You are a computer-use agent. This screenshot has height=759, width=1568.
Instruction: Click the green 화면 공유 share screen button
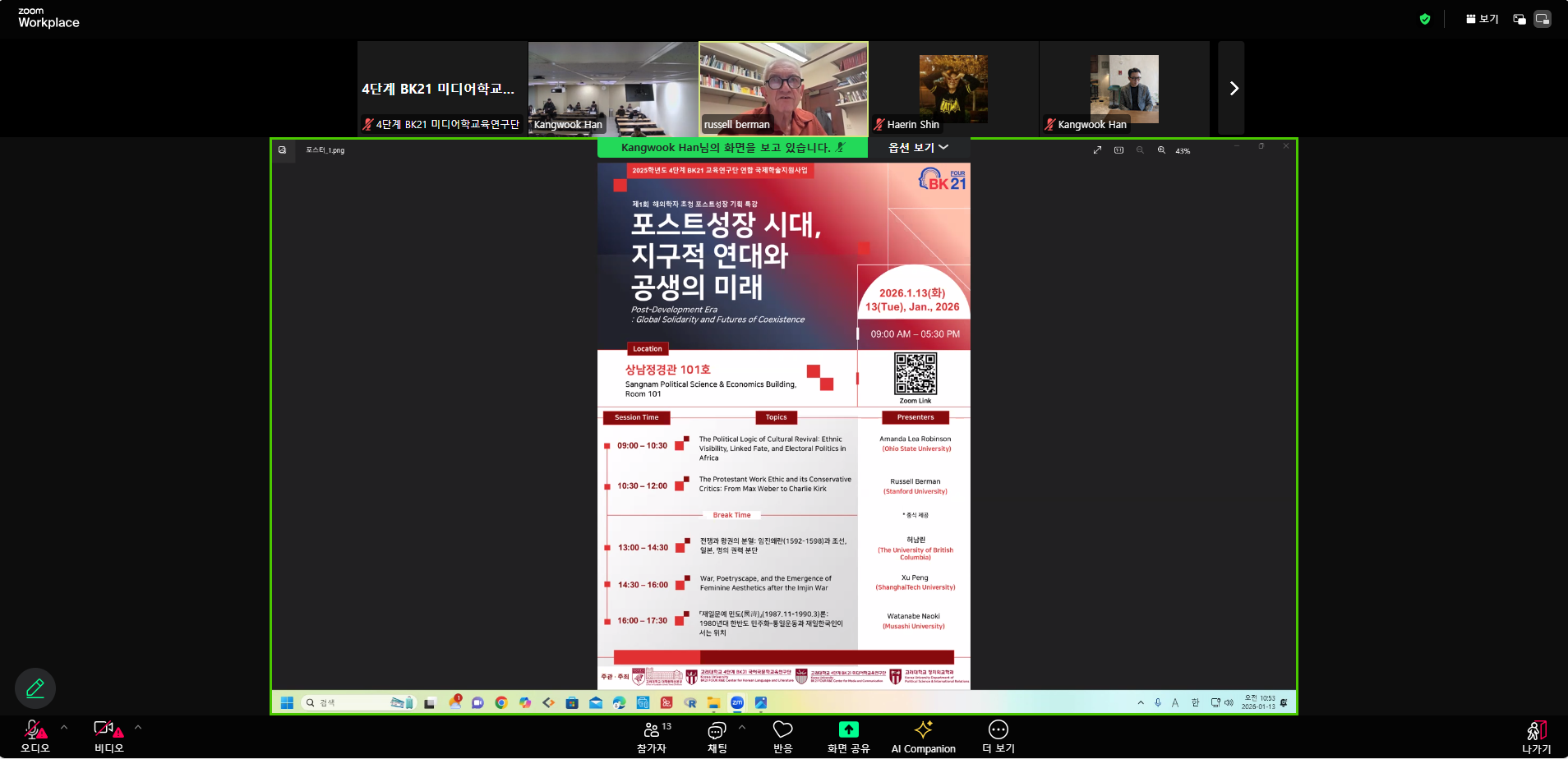click(848, 737)
